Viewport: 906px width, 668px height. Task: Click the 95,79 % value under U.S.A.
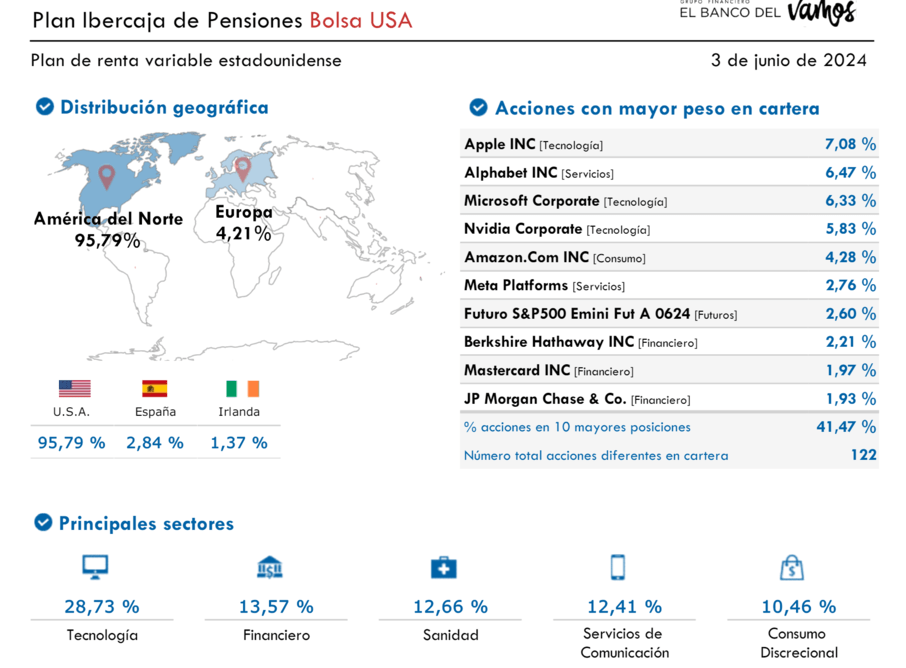pyautogui.click(x=71, y=443)
